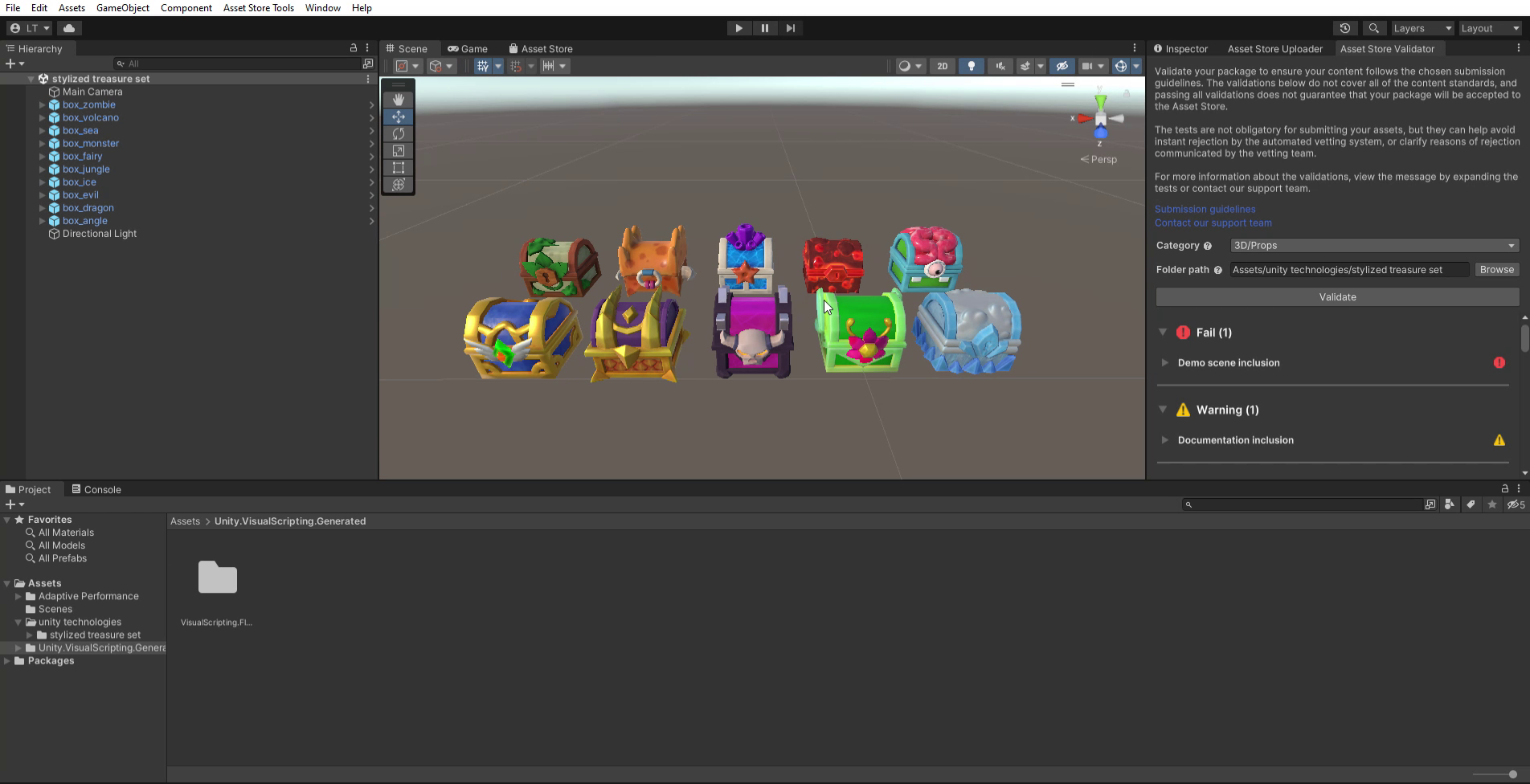The height and width of the screenshot is (784, 1530).
Task: Switch to the Asset Store Uploader tab
Action: (1274, 48)
